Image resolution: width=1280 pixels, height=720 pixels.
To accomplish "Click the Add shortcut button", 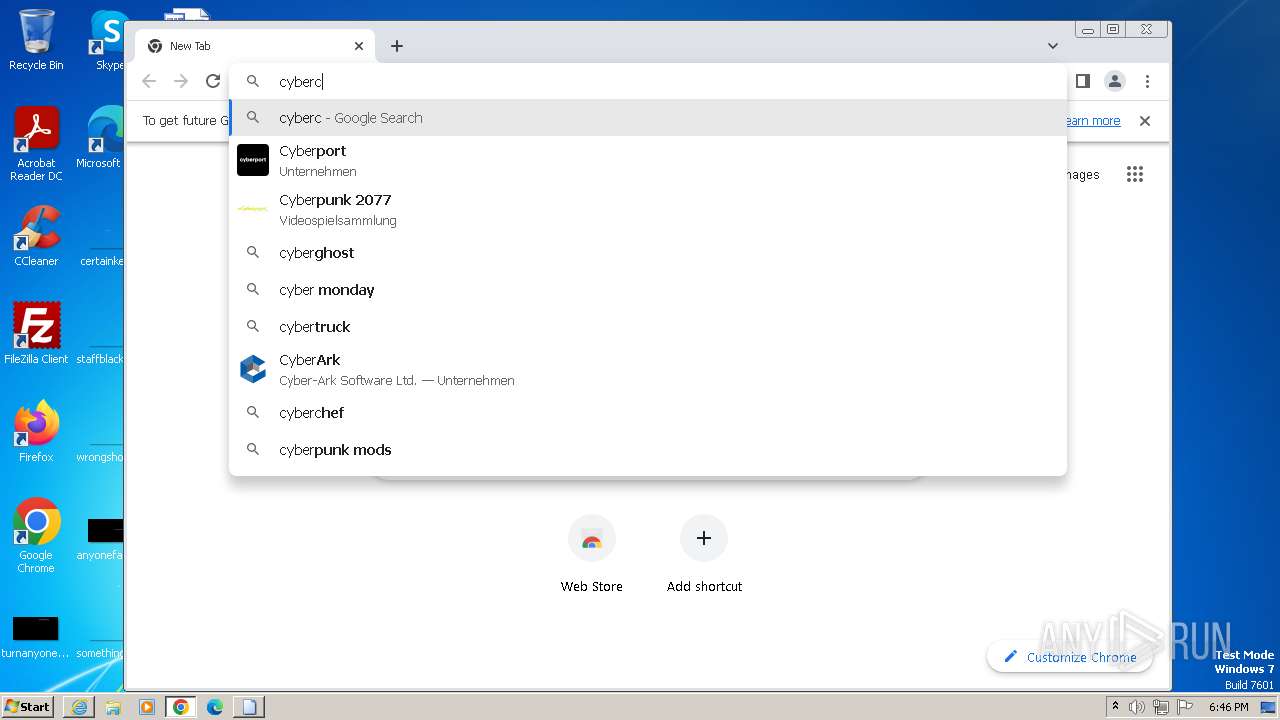I will pos(704,555).
